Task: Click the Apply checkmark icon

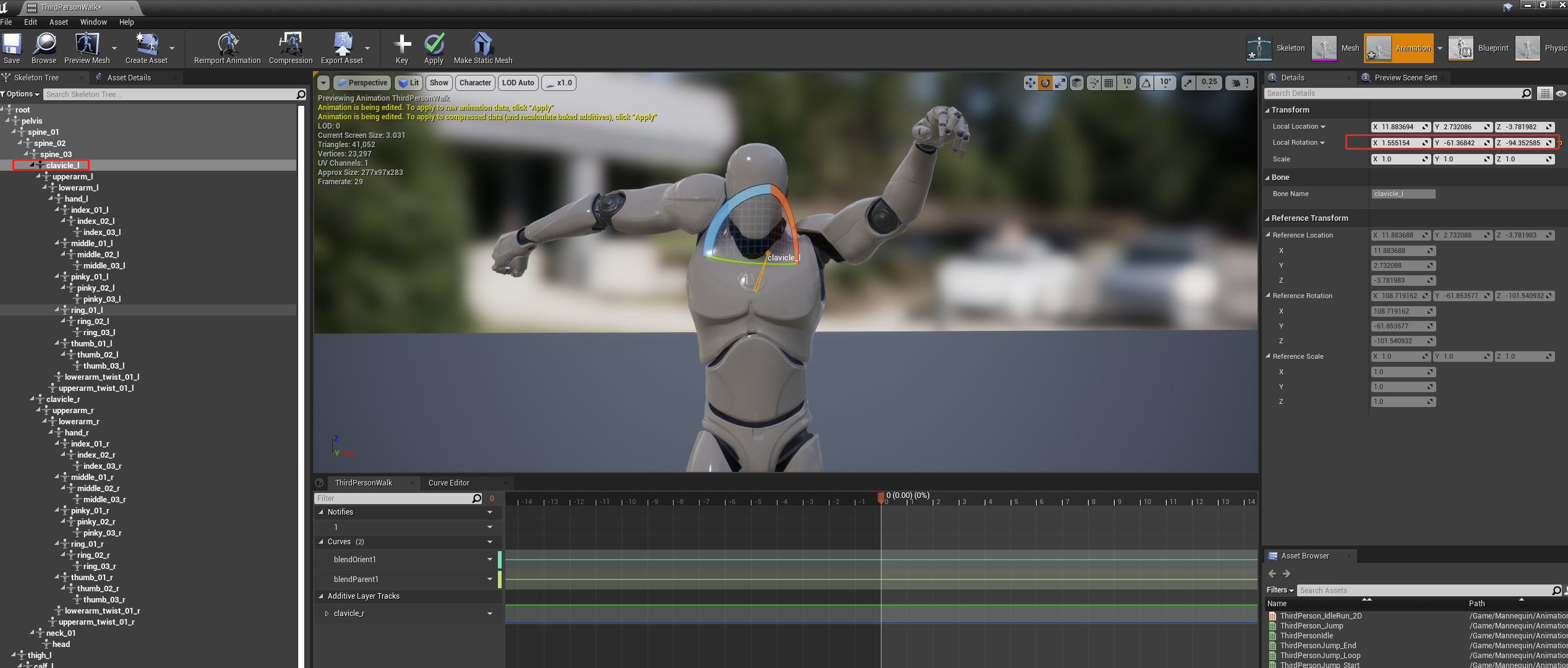Action: coord(434,44)
